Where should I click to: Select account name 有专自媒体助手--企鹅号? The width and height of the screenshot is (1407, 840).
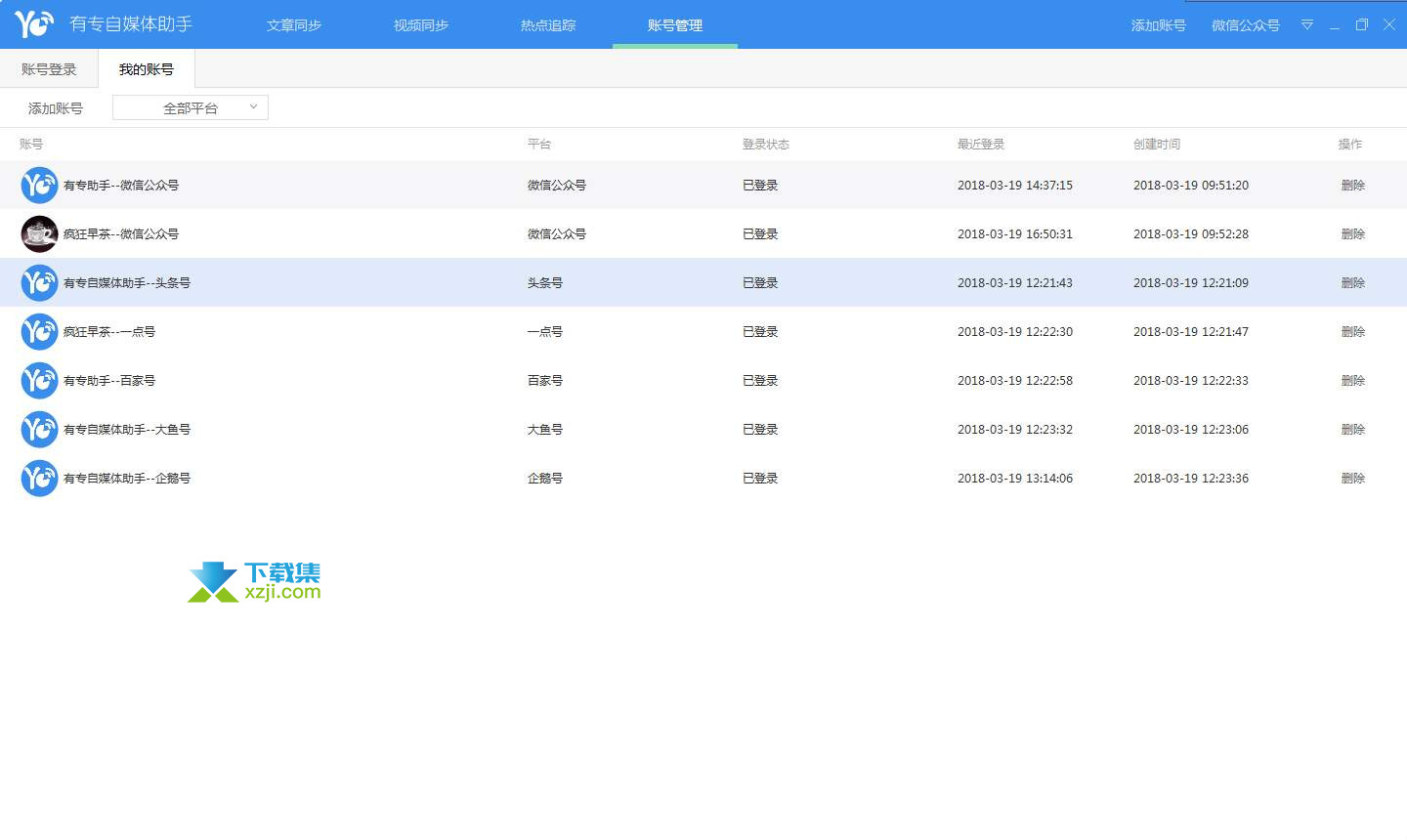click(x=127, y=479)
